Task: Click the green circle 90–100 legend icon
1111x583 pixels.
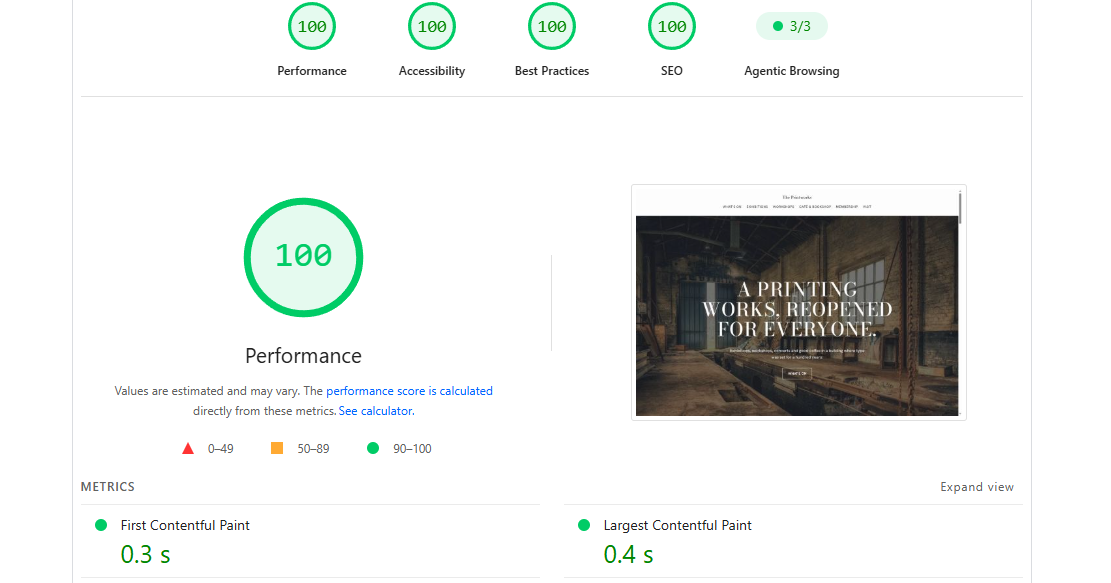Action: coord(373,448)
